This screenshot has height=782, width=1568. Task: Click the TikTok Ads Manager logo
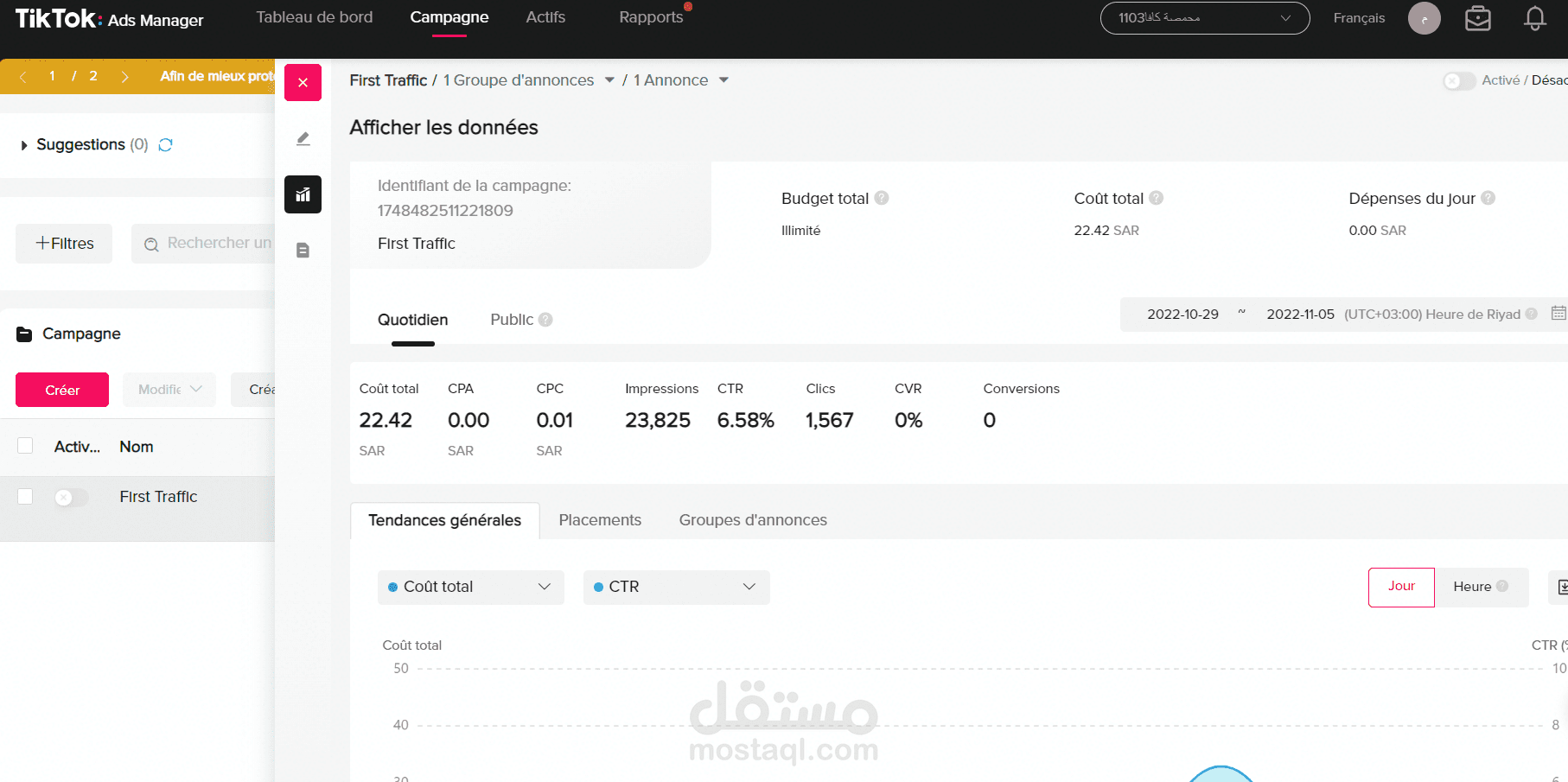click(110, 19)
